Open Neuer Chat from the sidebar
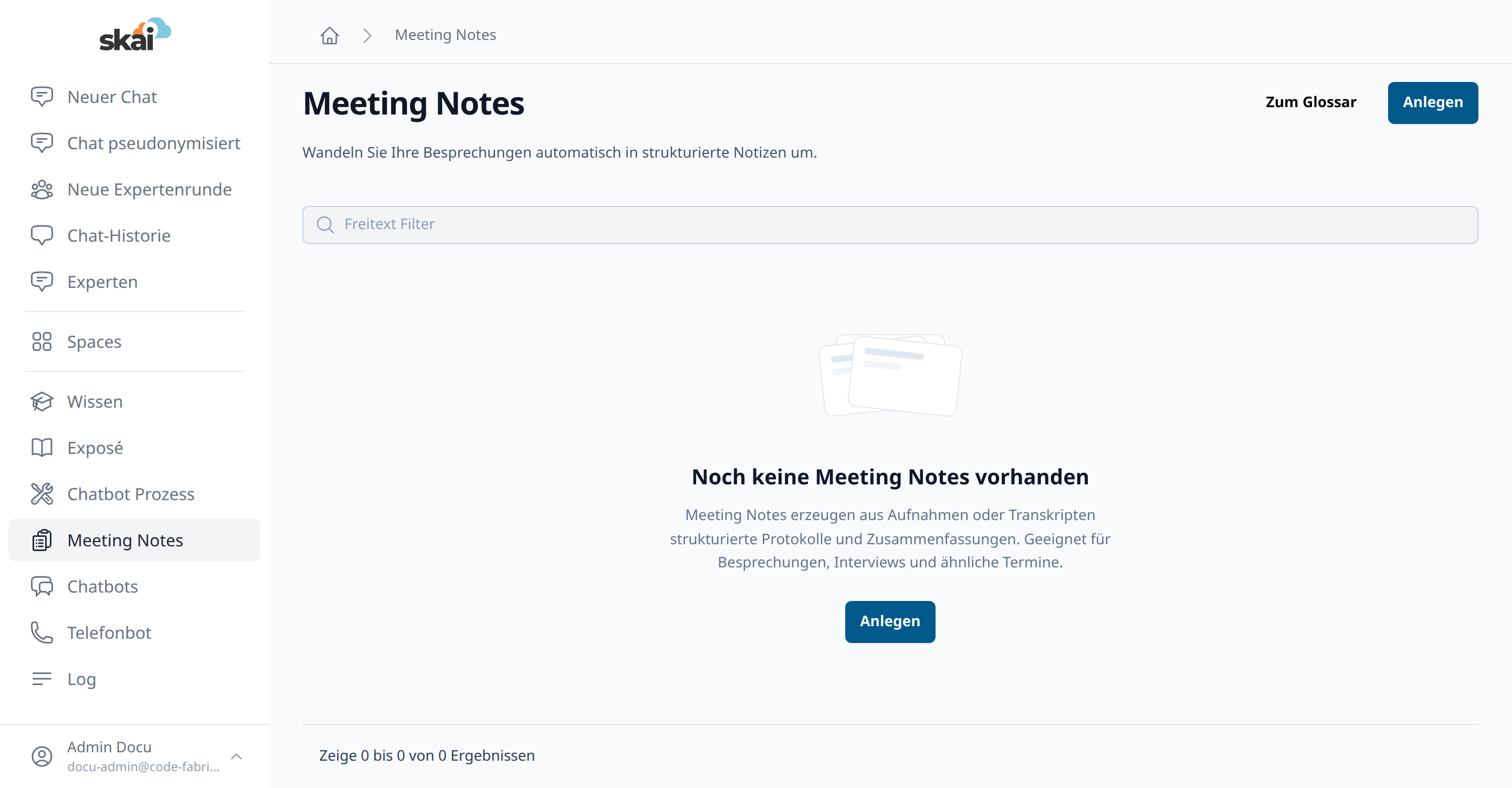Viewport: 1512px width, 788px height. (x=134, y=97)
